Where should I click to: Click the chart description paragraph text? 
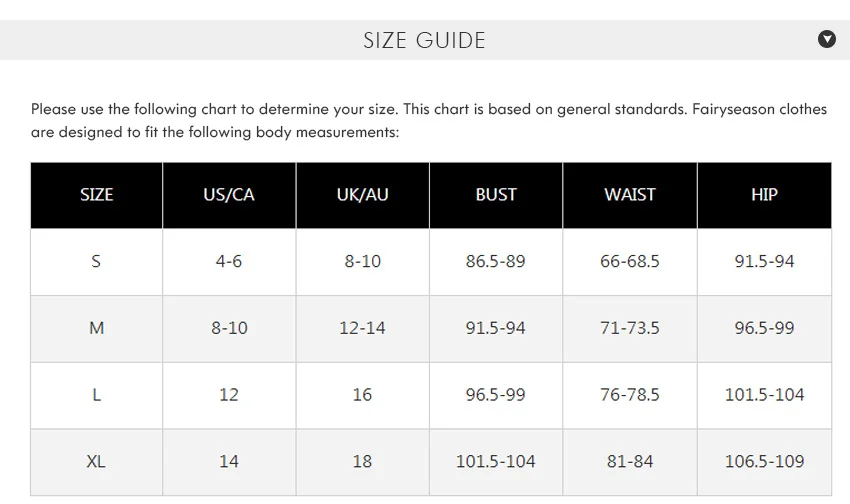click(x=429, y=120)
